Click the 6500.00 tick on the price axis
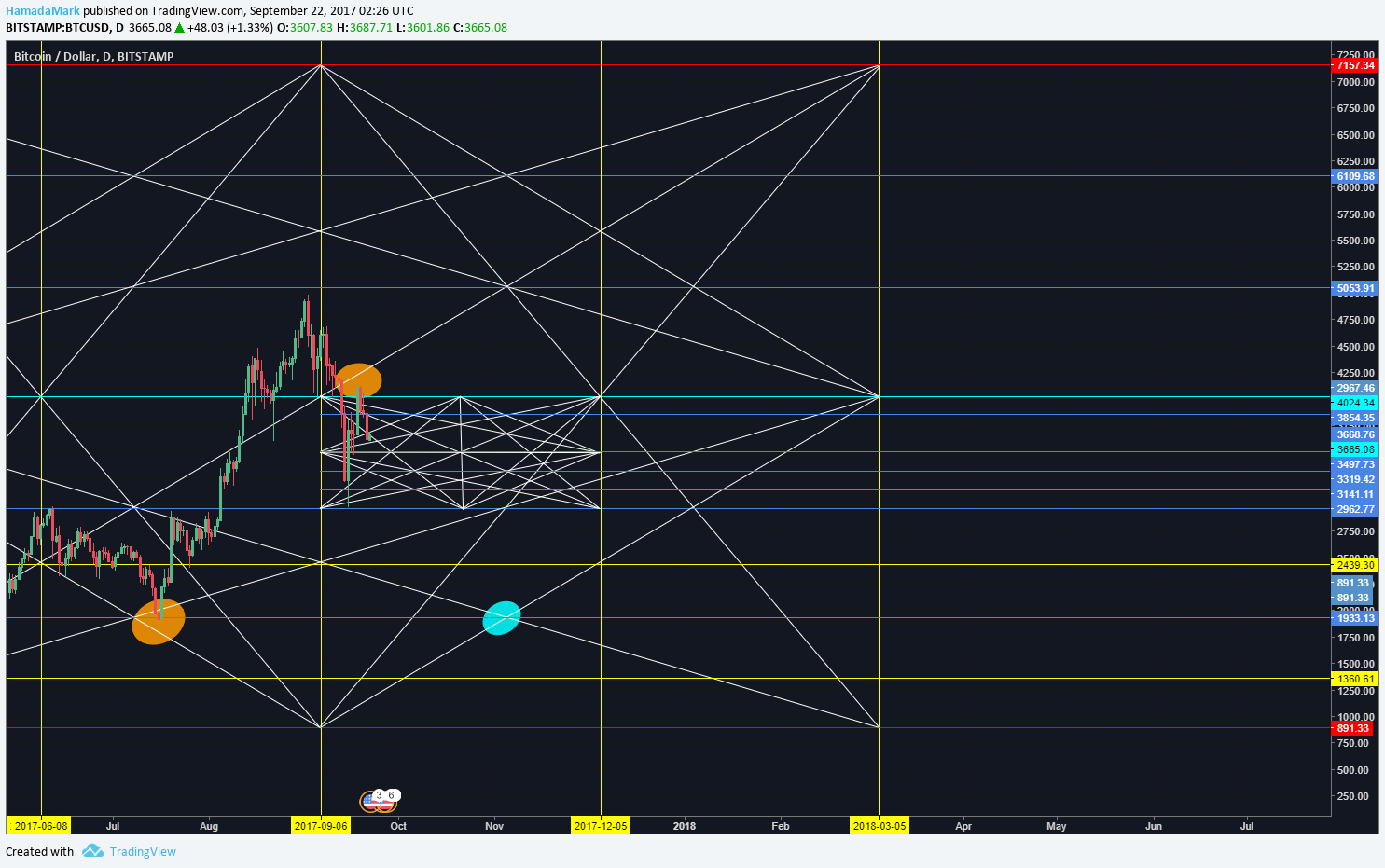 (x=1355, y=135)
